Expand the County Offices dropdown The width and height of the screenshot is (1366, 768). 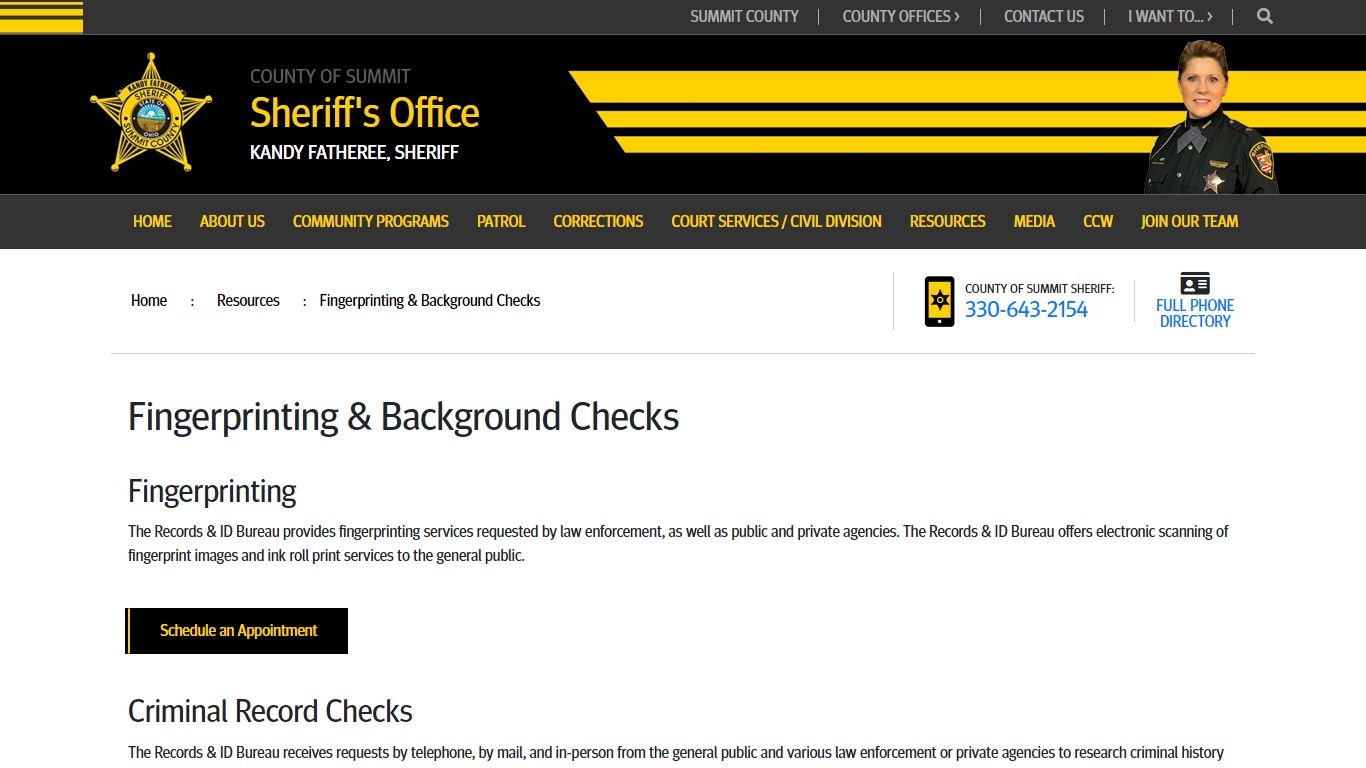tap(901, 16)
